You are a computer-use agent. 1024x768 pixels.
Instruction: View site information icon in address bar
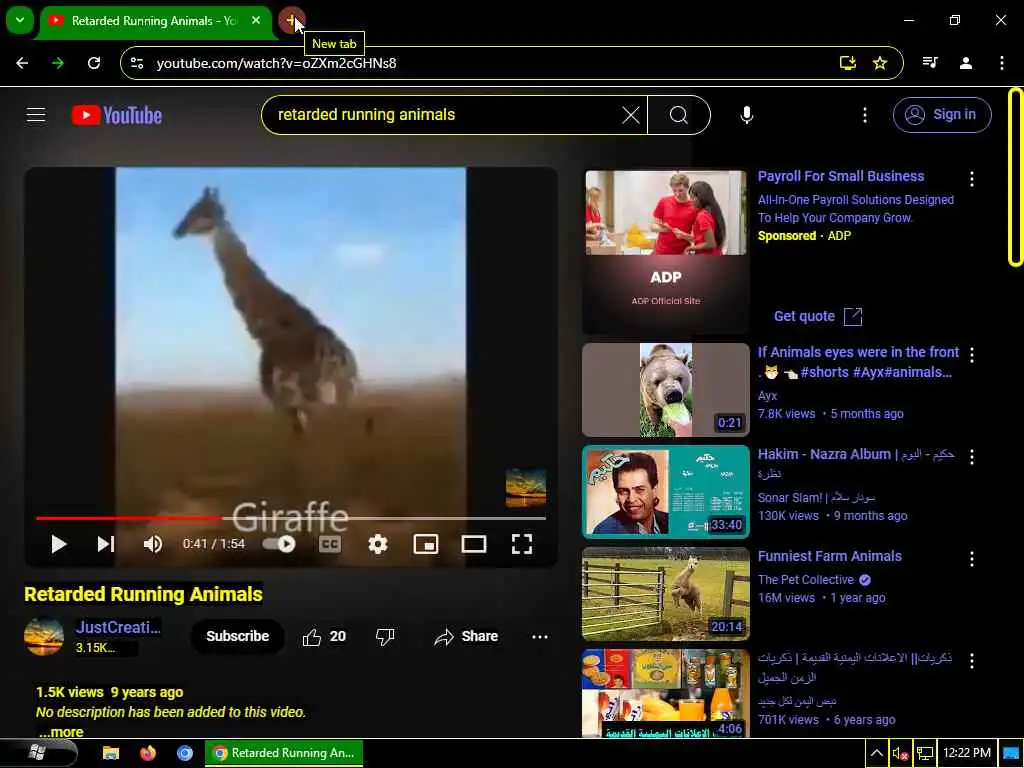pos(137,63)
